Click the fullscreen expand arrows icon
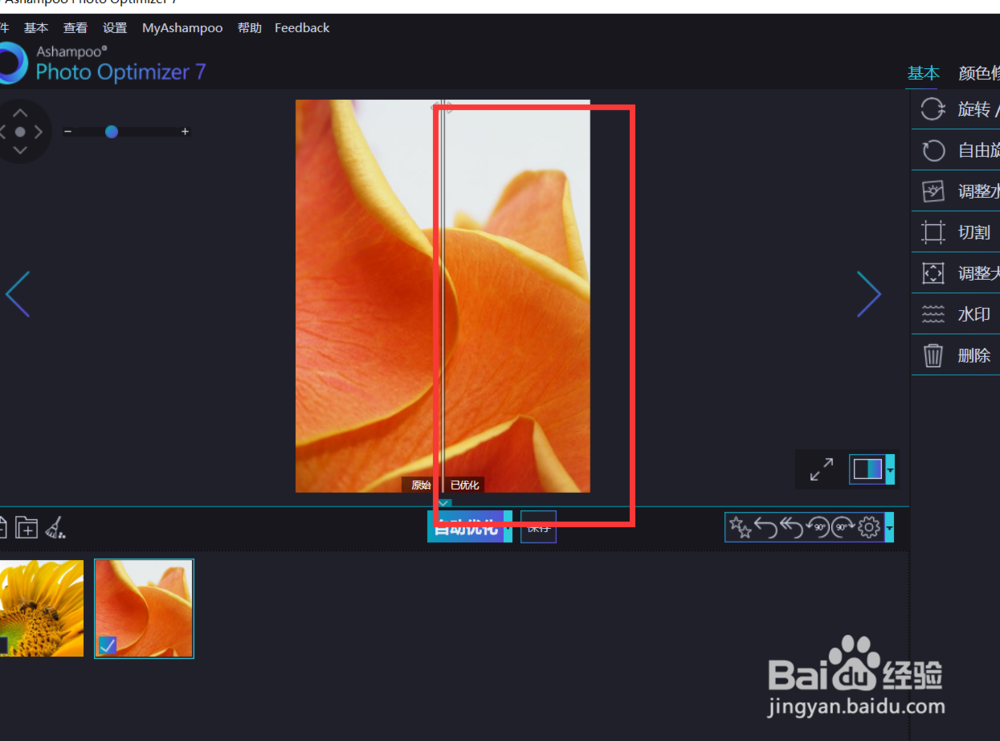 (821, 469)
